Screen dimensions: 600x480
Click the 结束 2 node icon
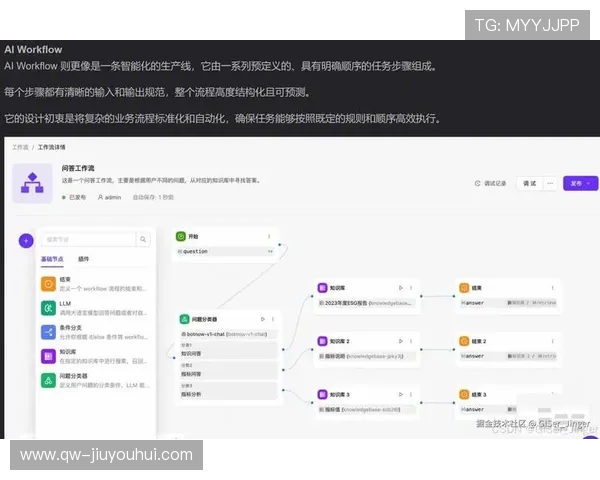tap(464, 341)
